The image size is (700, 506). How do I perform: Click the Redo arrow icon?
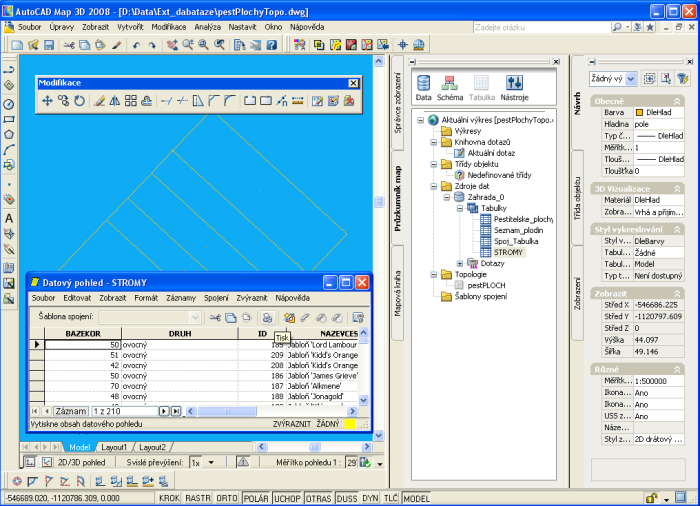pos(152,45)
